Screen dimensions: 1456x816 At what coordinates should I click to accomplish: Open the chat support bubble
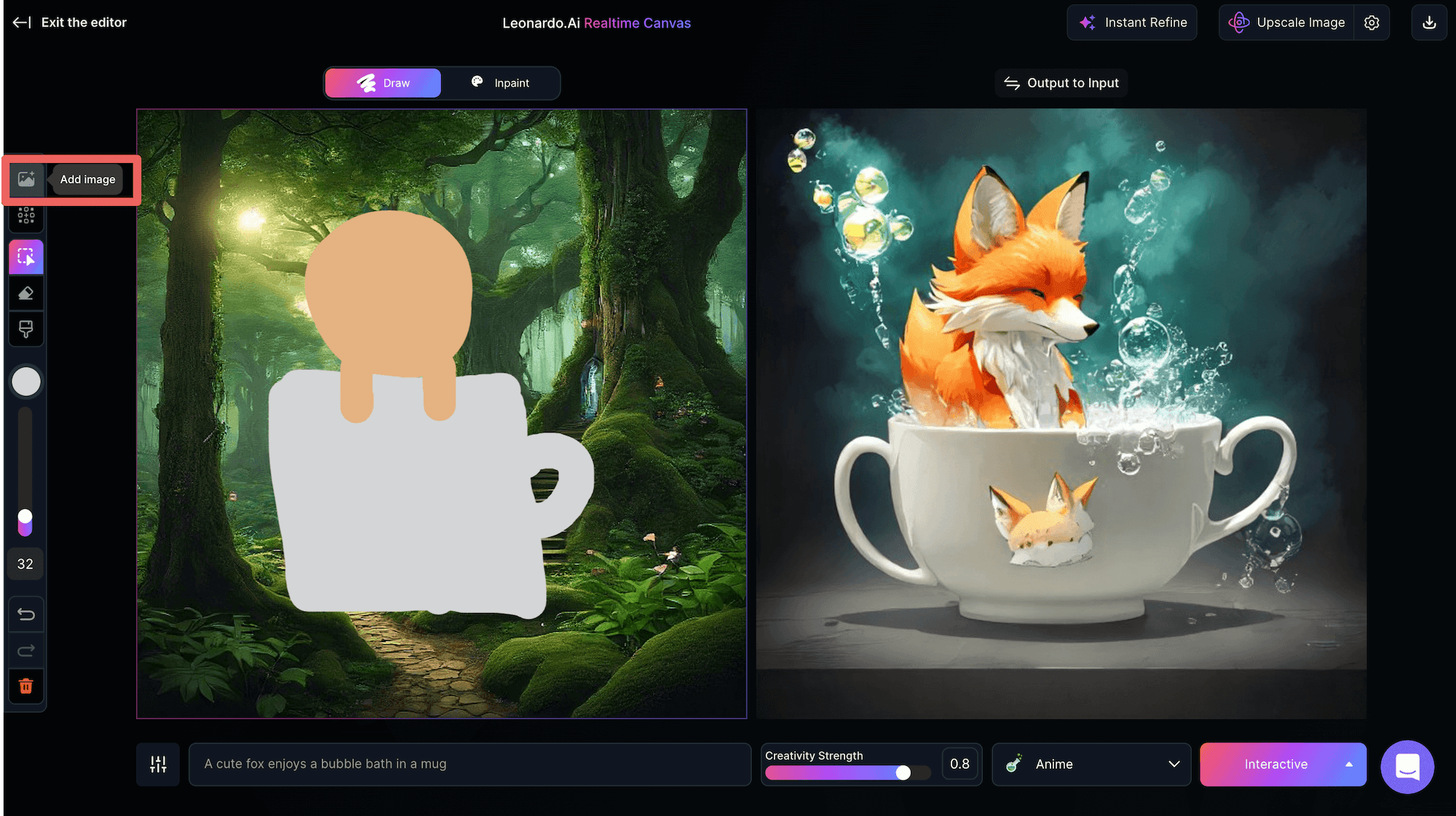coord(1407,767)
